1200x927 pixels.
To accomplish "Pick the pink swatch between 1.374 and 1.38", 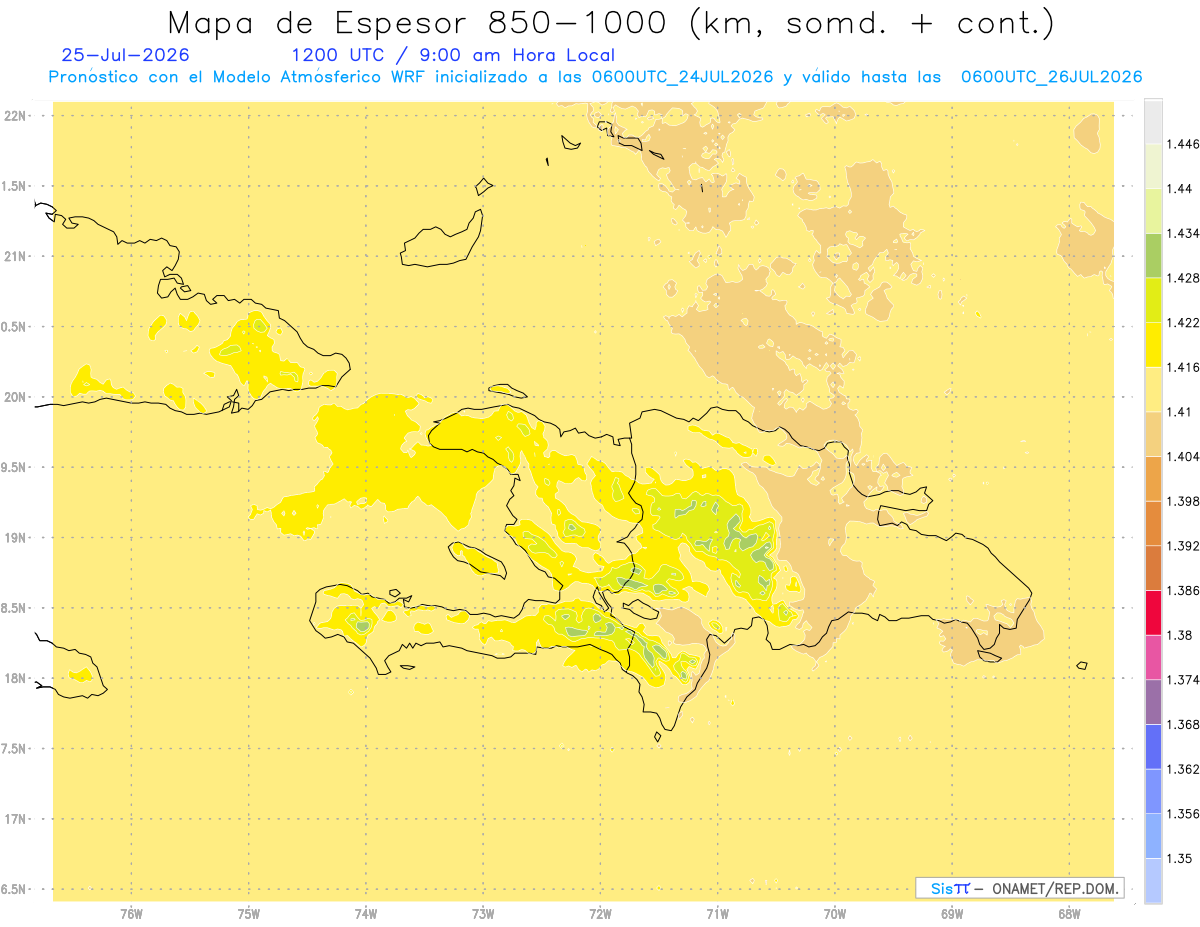I will tap(1153, 657).
